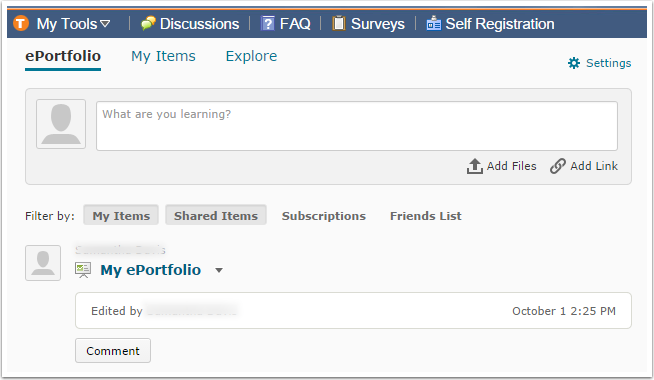The width and height of the screenshot is (654, 380).
Task: Switch to the My Items tab
Action: [163, 56]
